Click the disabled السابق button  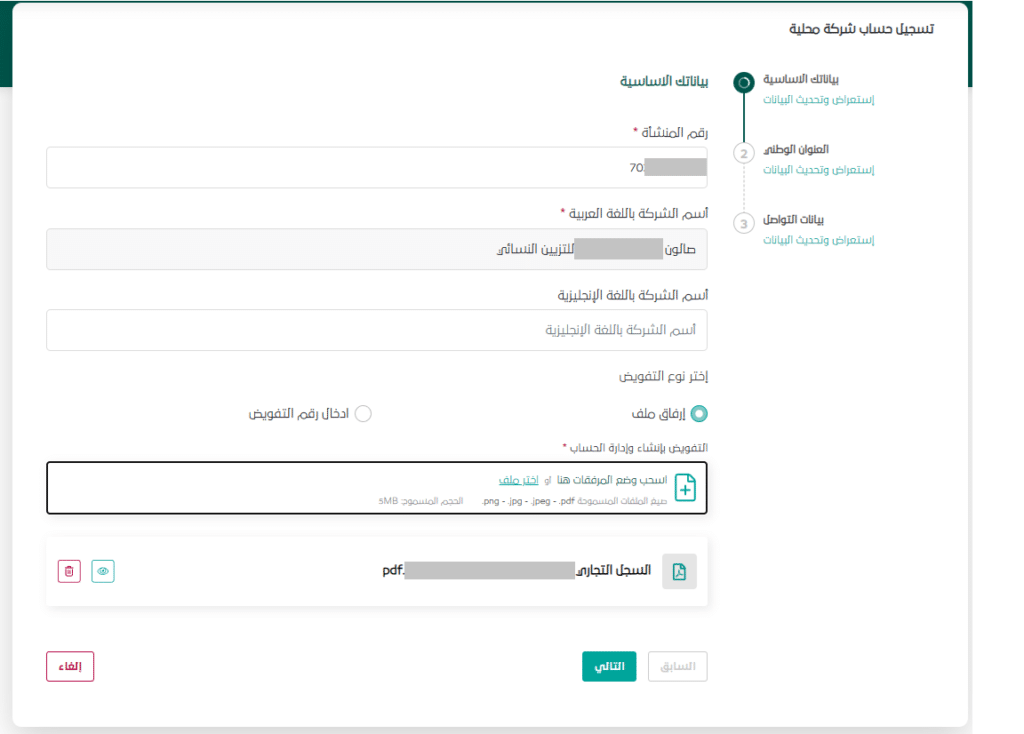[x=677, y=666]
